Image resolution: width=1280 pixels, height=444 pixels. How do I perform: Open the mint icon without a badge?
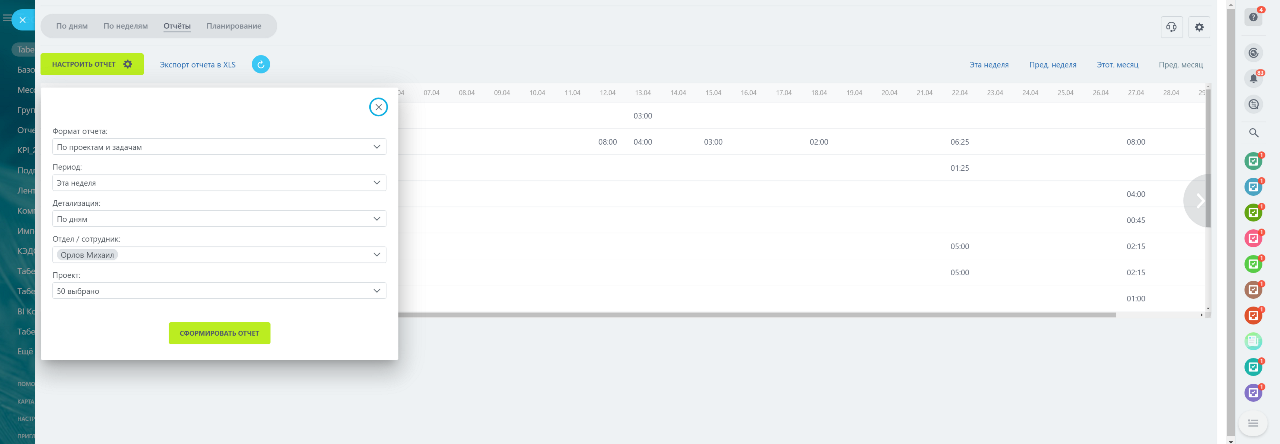(1253, 342)
